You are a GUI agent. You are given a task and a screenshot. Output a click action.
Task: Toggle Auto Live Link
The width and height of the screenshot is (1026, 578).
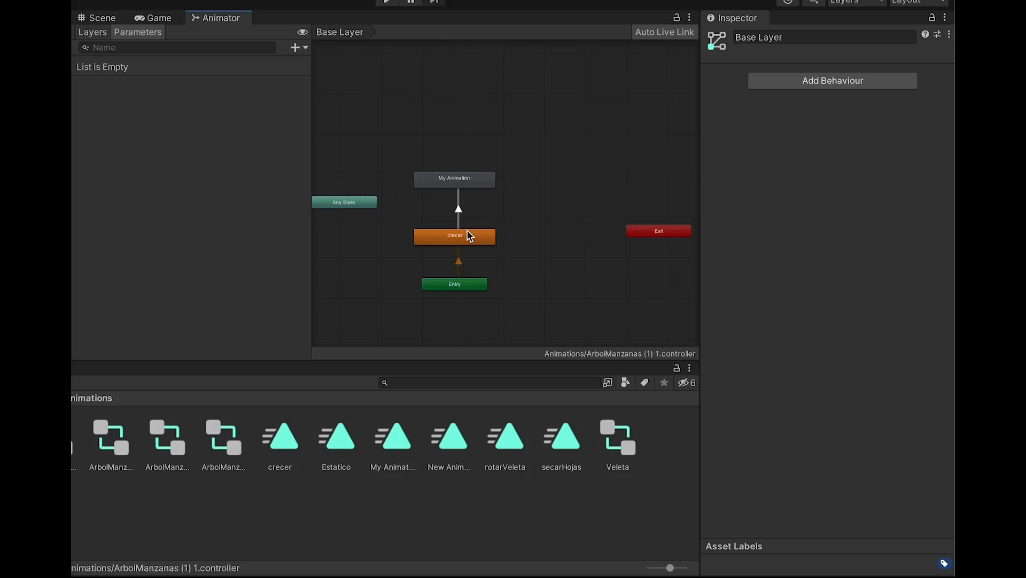click(x=664, y=32)
